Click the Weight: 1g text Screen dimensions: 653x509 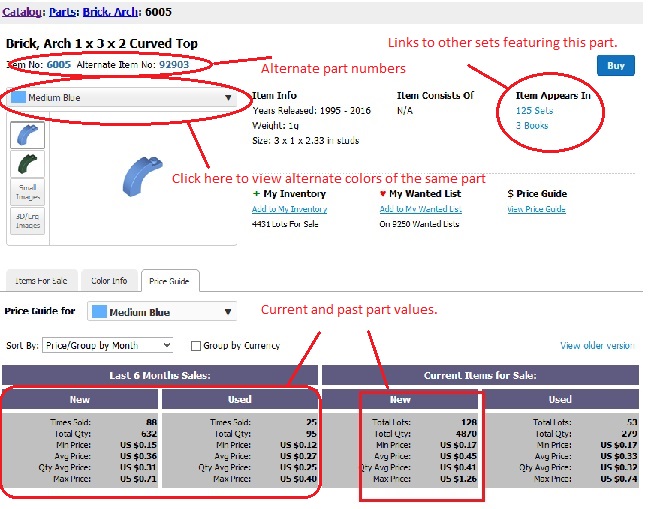tap(275, 125)
